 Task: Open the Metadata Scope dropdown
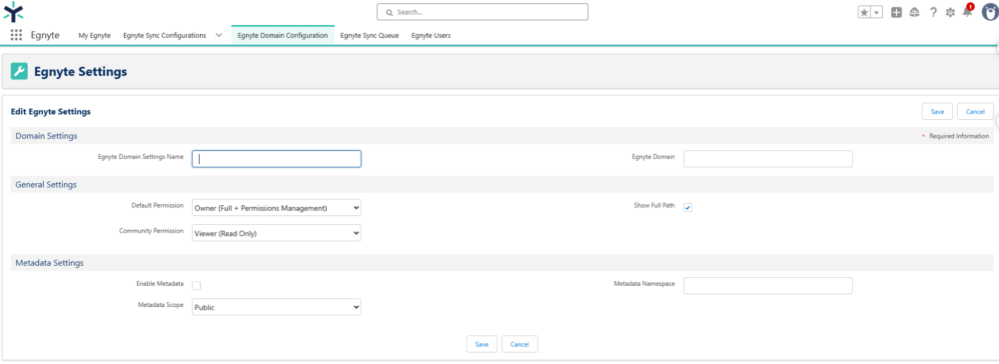coord(277,307)
